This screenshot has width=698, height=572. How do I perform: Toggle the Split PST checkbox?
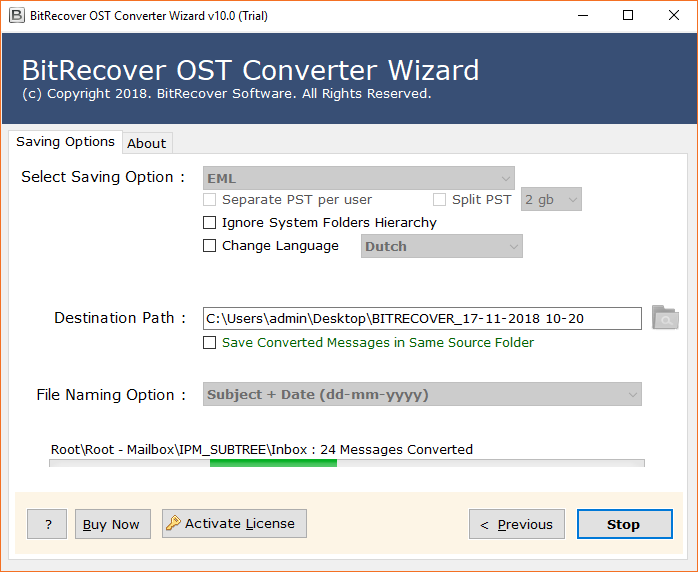[x=439, y=199]
